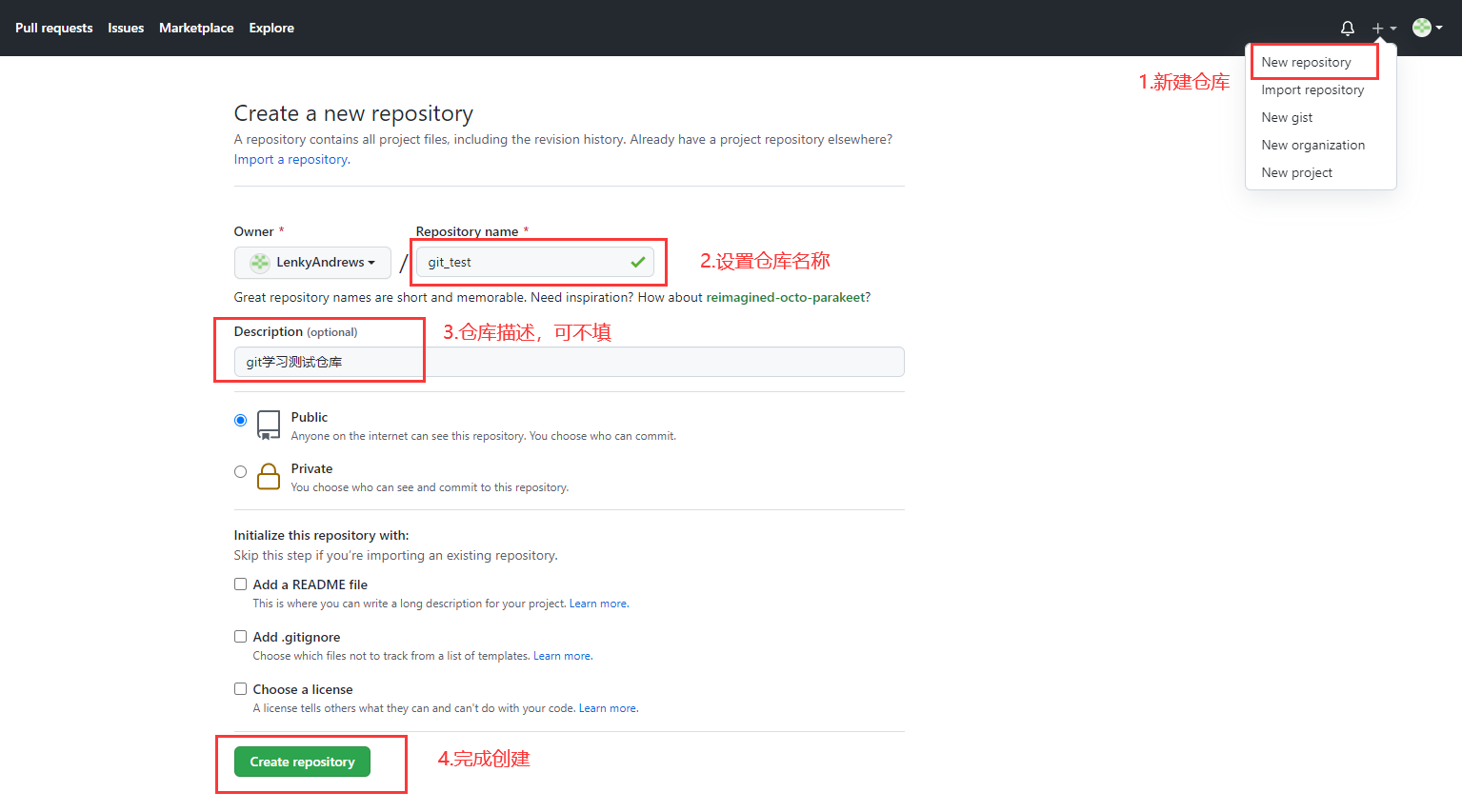Use suggested name reimagined-octo-parakeet

(x=786, y=297)
